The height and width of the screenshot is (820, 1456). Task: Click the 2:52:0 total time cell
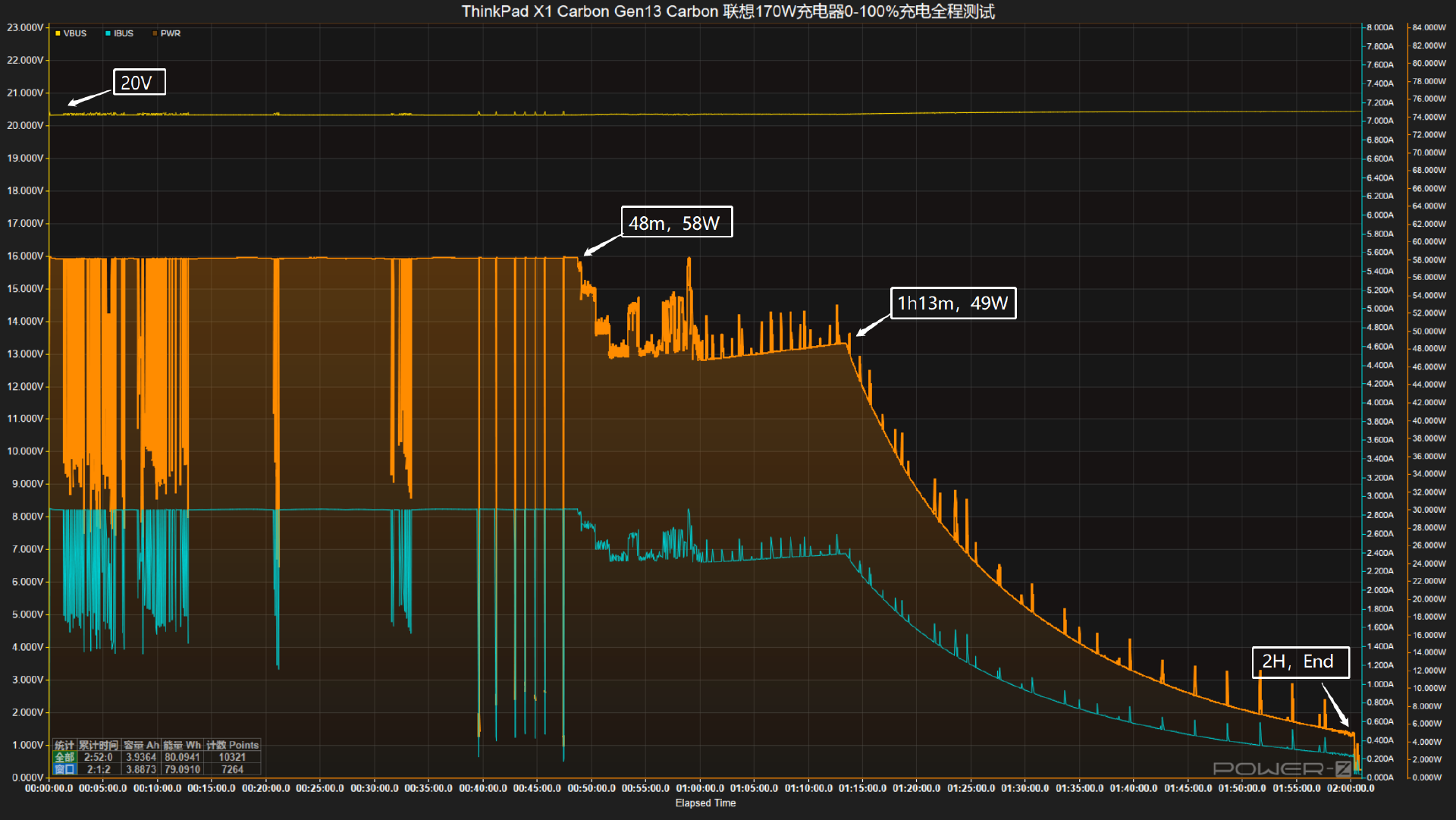point(99,757)
